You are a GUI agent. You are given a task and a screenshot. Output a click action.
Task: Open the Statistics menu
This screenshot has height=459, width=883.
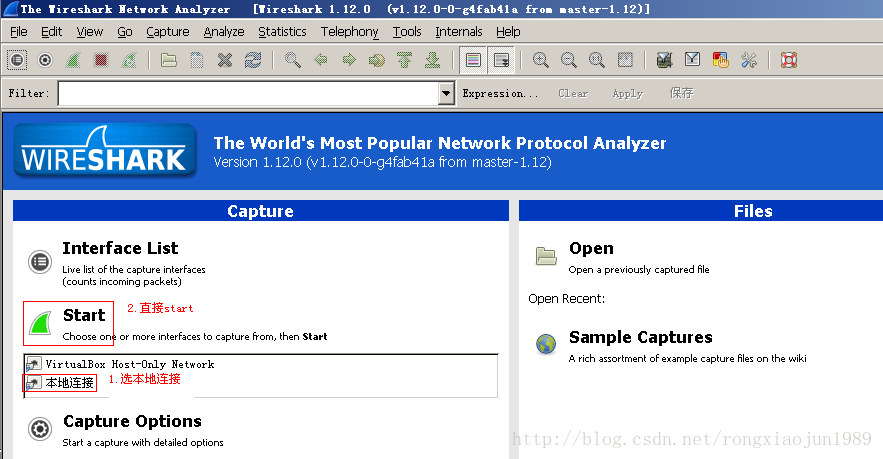coord(282,32)
